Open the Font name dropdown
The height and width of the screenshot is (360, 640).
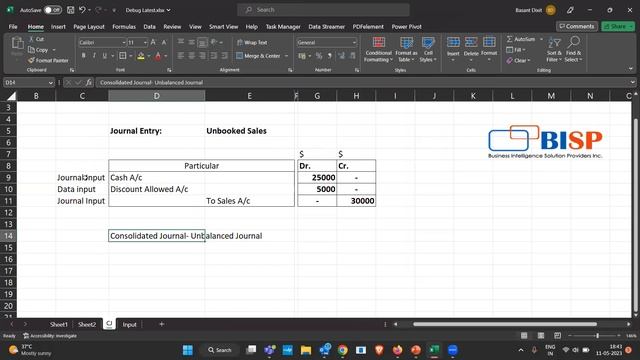click(124, 42)
